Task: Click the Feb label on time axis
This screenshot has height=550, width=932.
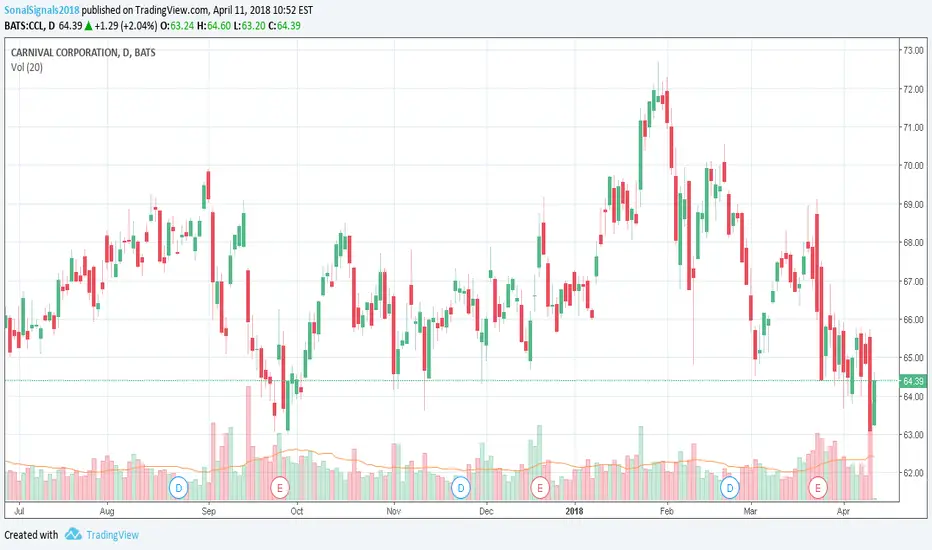Action: pyautogui.click(x=667, y=511)
